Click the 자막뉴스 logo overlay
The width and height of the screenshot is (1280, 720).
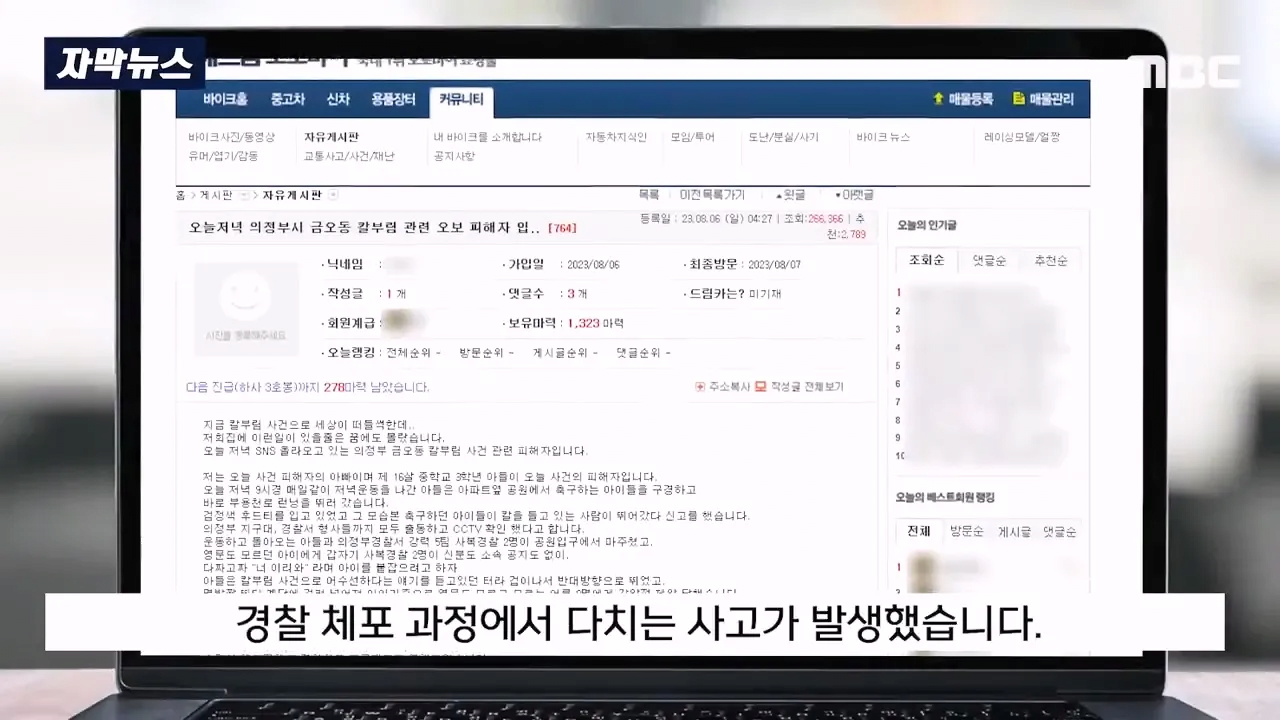[x=125, y=63]
